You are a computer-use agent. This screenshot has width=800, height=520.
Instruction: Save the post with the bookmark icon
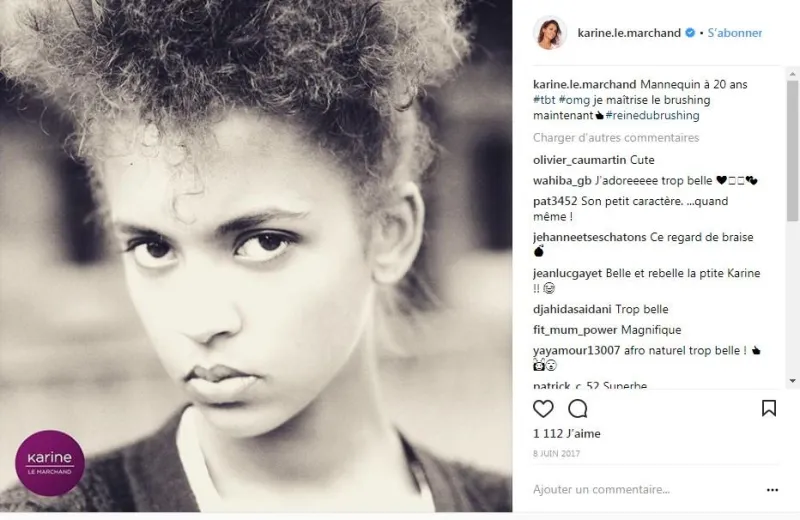coord(768,408)
